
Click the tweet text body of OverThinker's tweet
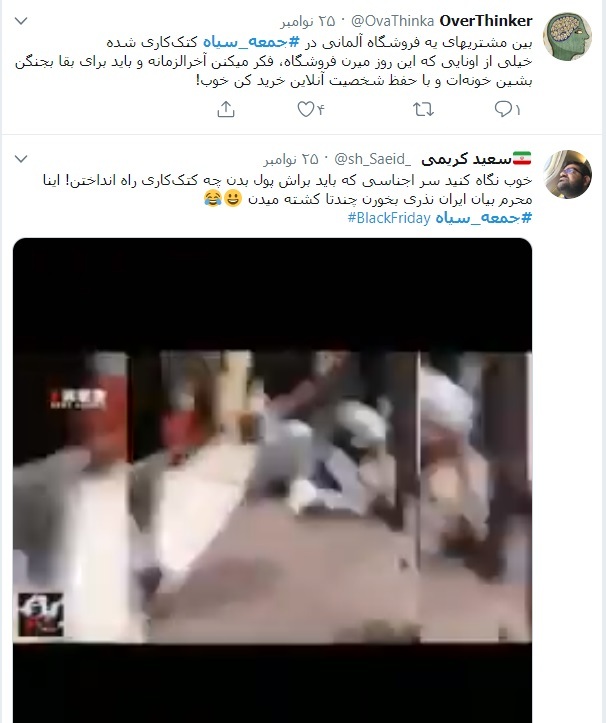273,61
